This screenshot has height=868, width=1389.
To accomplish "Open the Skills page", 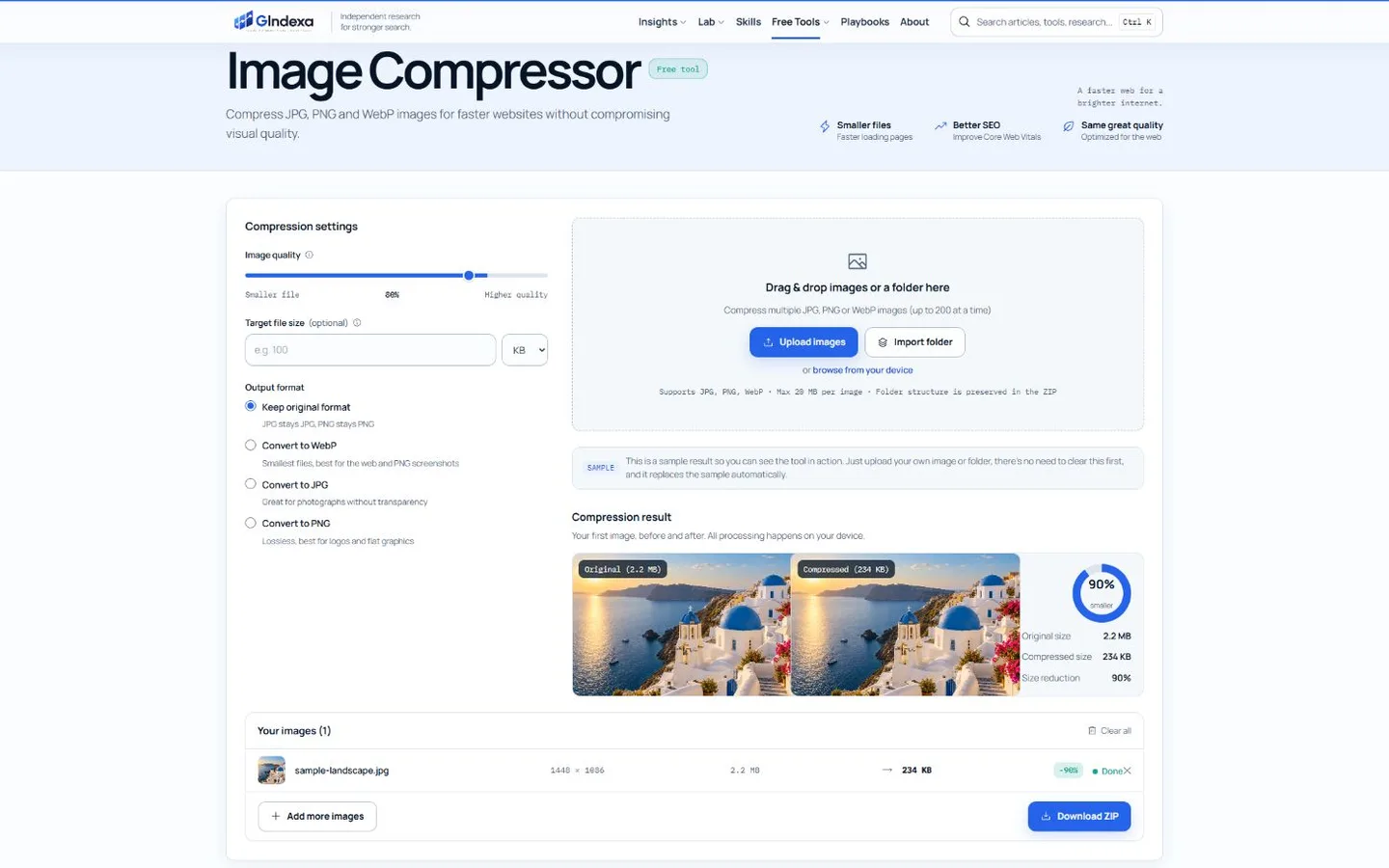I will coord(749,22).
